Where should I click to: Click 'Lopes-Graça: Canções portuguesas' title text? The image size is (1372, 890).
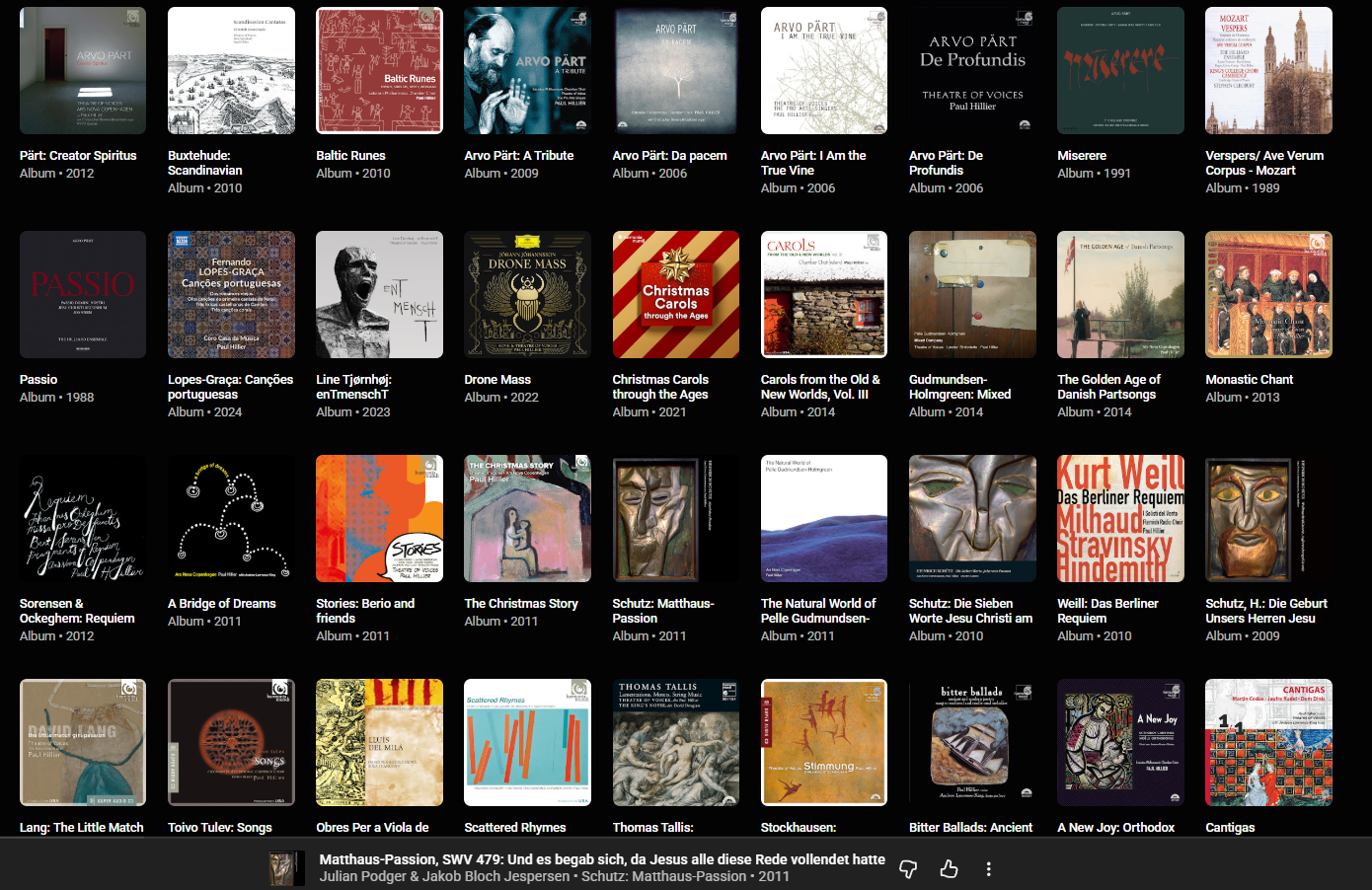[x=230, y=387]
